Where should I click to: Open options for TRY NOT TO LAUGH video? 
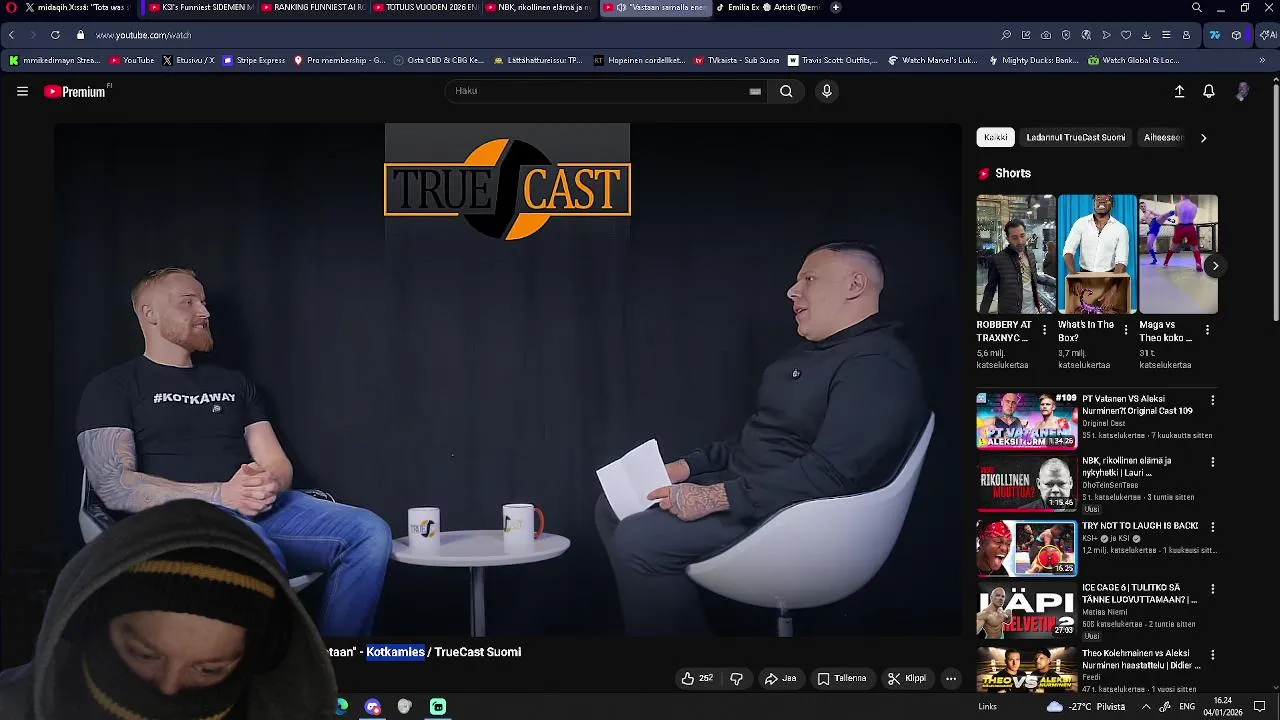coord(1212,527)
